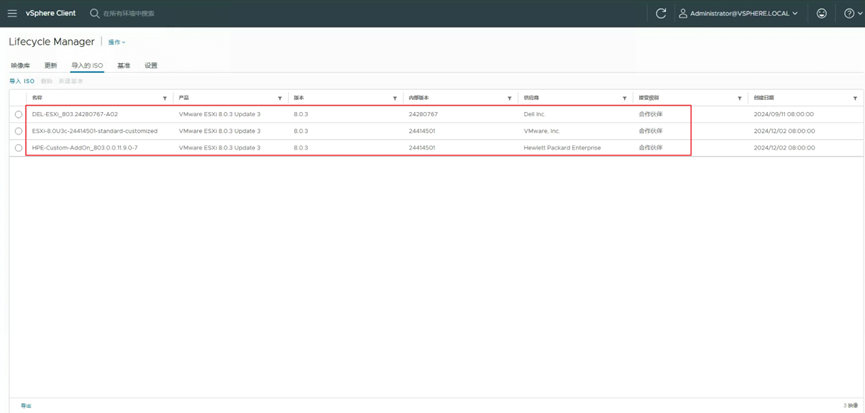Click version 8.0.3 in the DEL-ESXi row
This screenshot has height=413, width=865.
pos(301,114)
